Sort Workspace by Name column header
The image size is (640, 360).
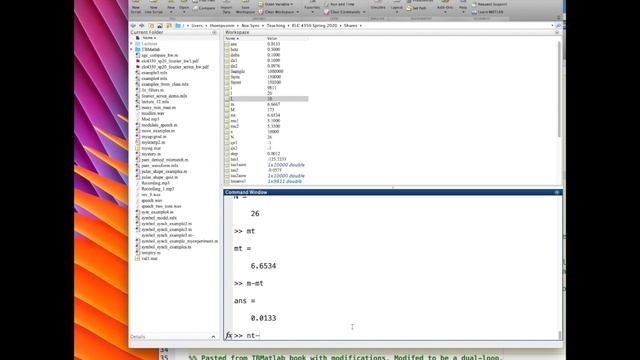point(232,38)
